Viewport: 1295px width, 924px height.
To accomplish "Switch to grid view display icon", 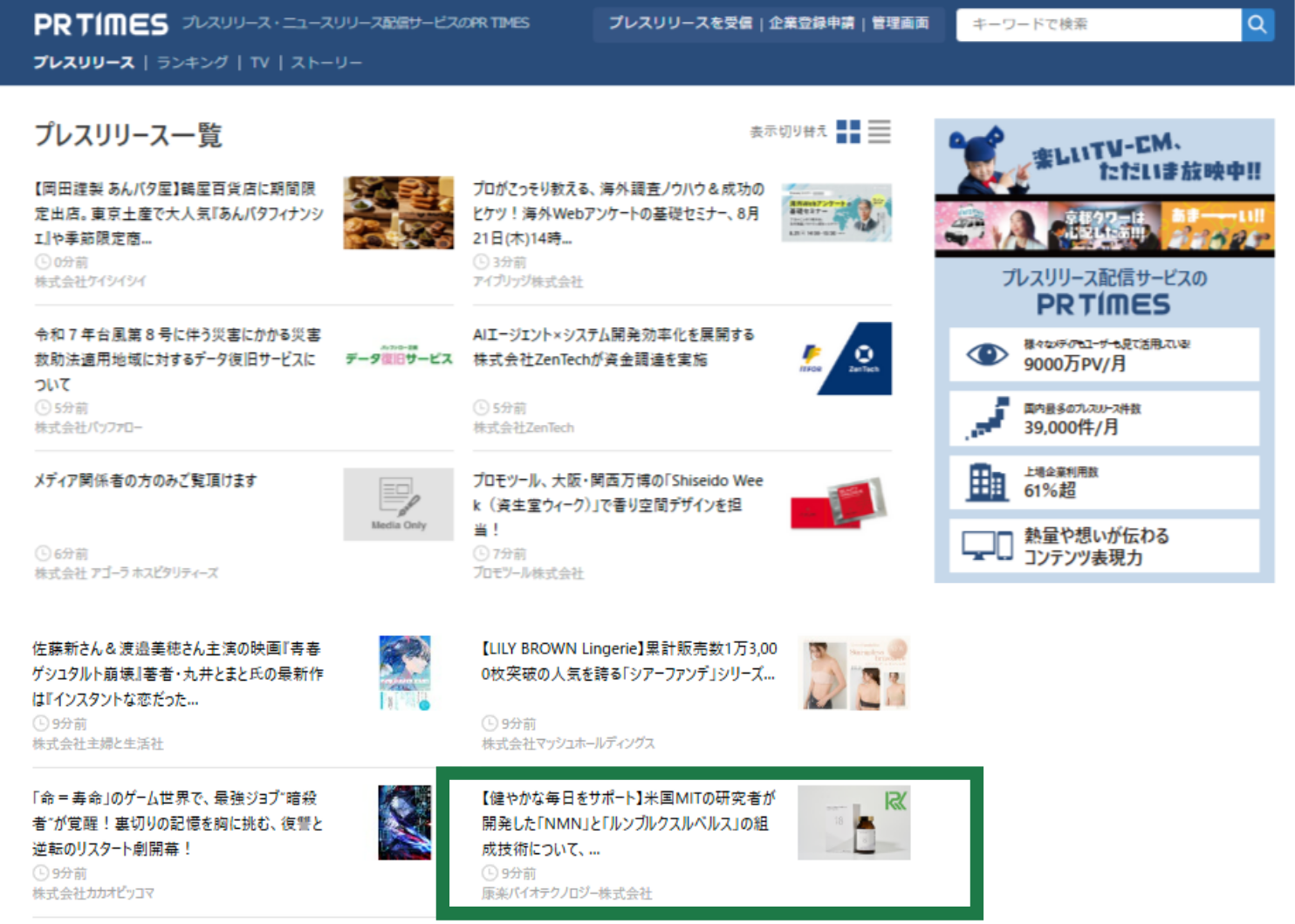I will 848,132.
